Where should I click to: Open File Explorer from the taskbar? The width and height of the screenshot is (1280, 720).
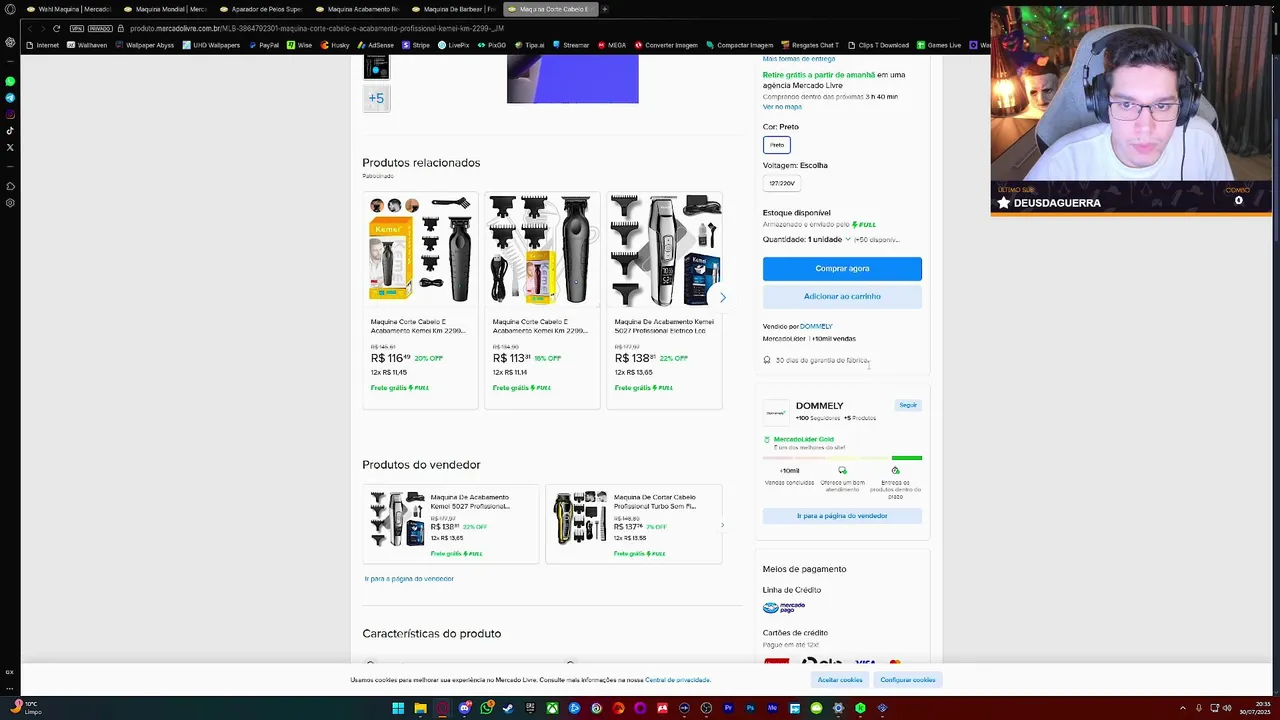click(420, 708)
